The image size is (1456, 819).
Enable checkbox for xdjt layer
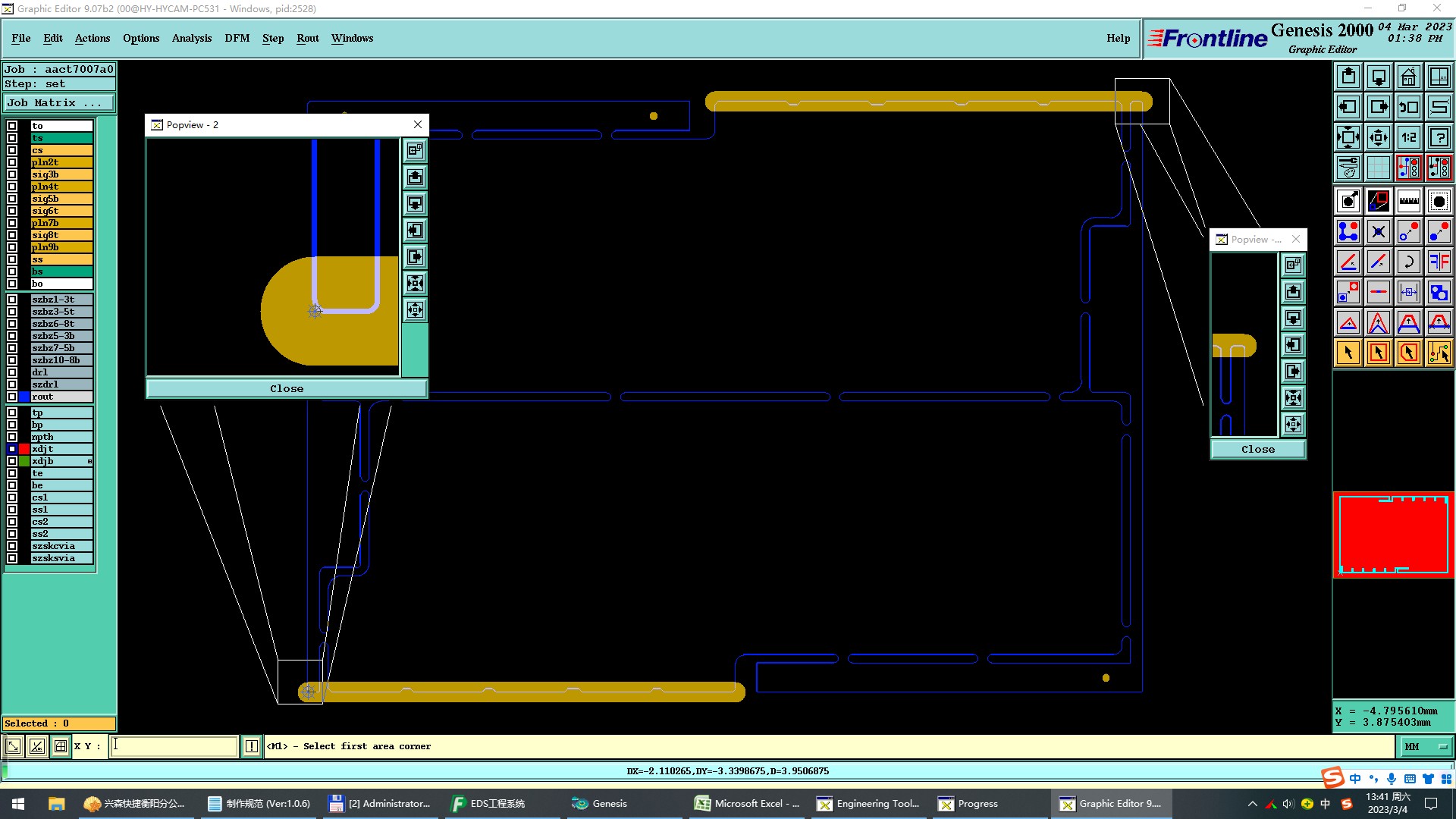point(12,449)
